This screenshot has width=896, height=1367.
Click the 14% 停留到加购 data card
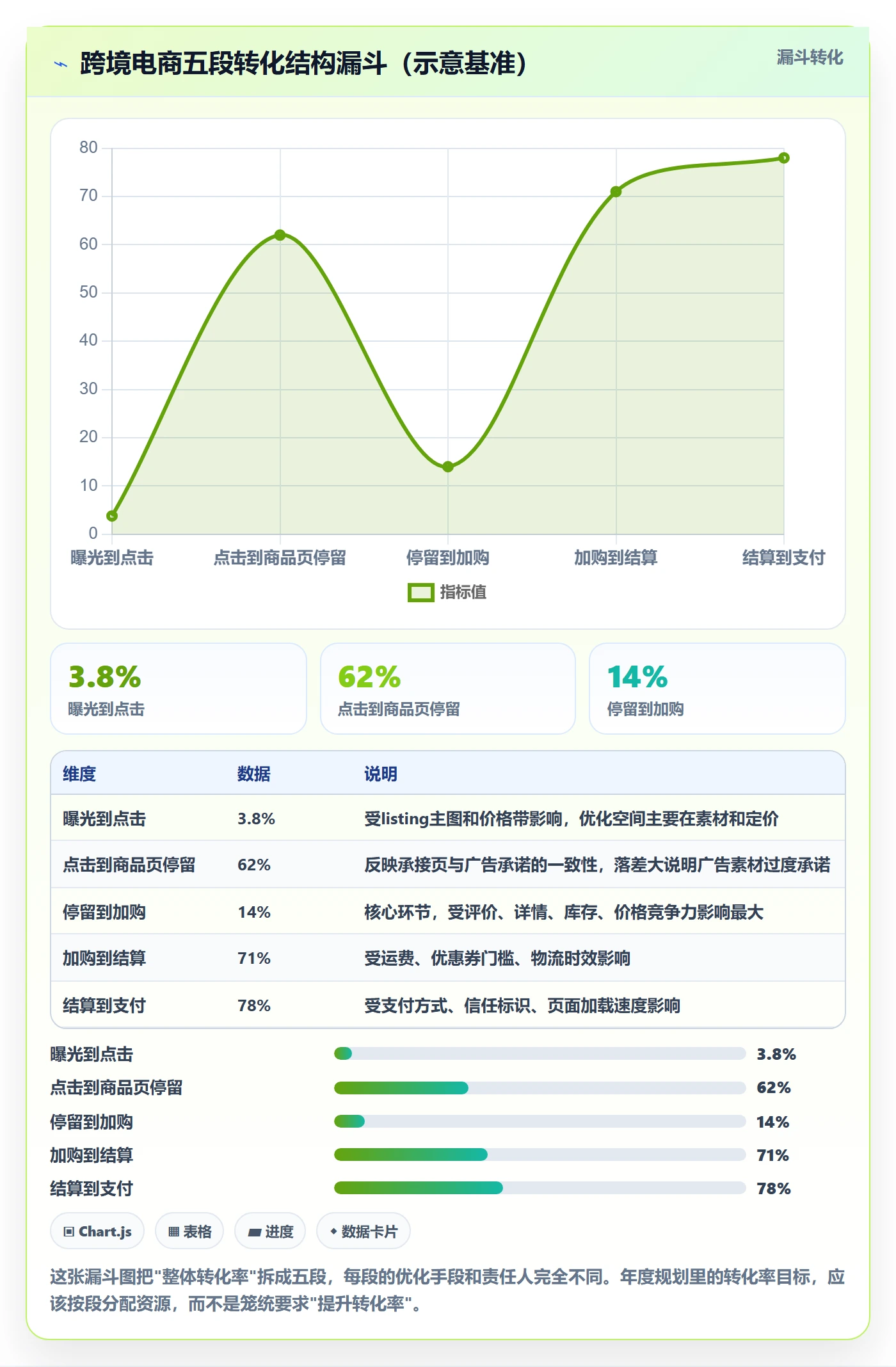click(717, 689)
